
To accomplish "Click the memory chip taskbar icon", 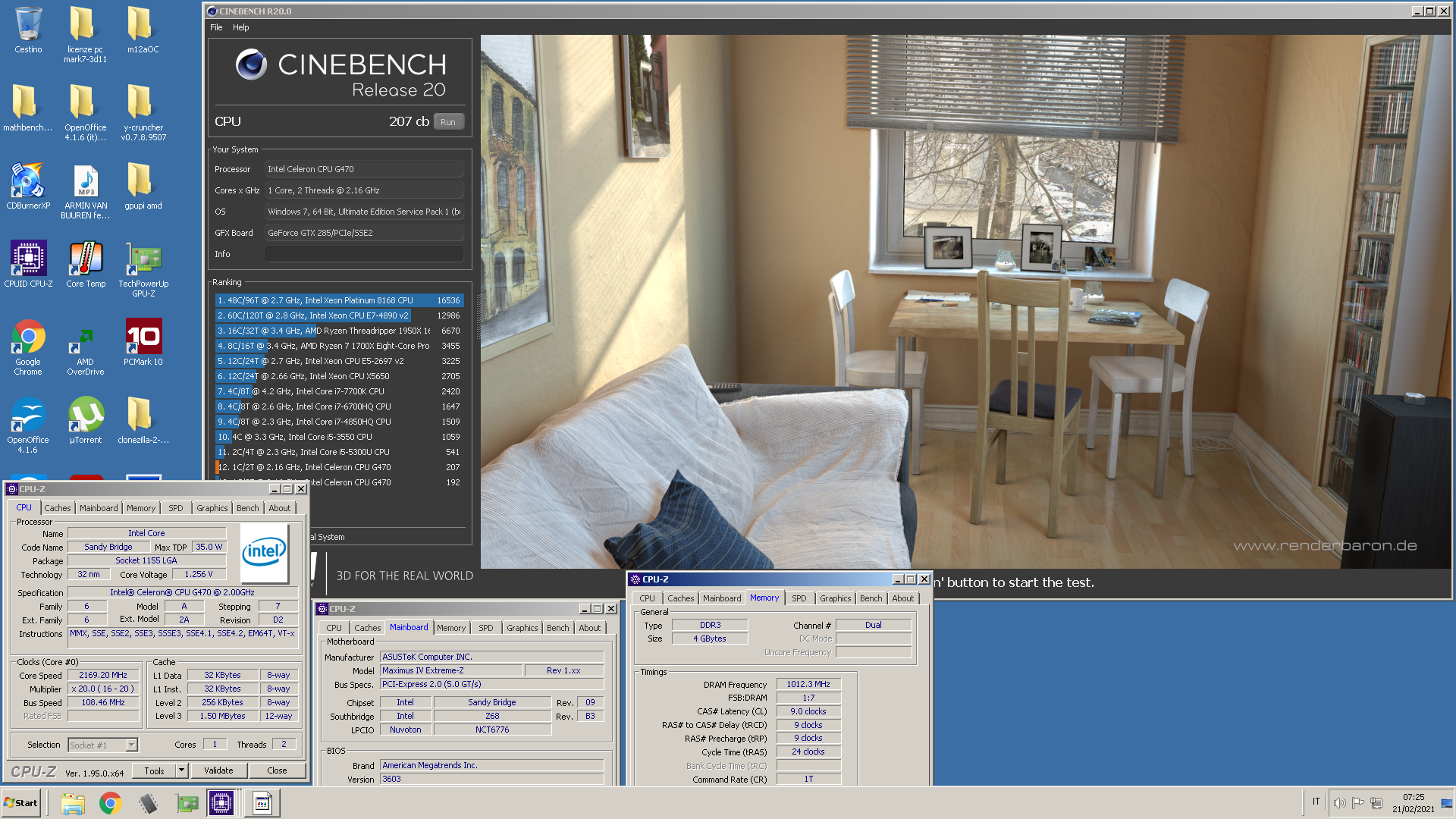I will click(x=149, y=803).
